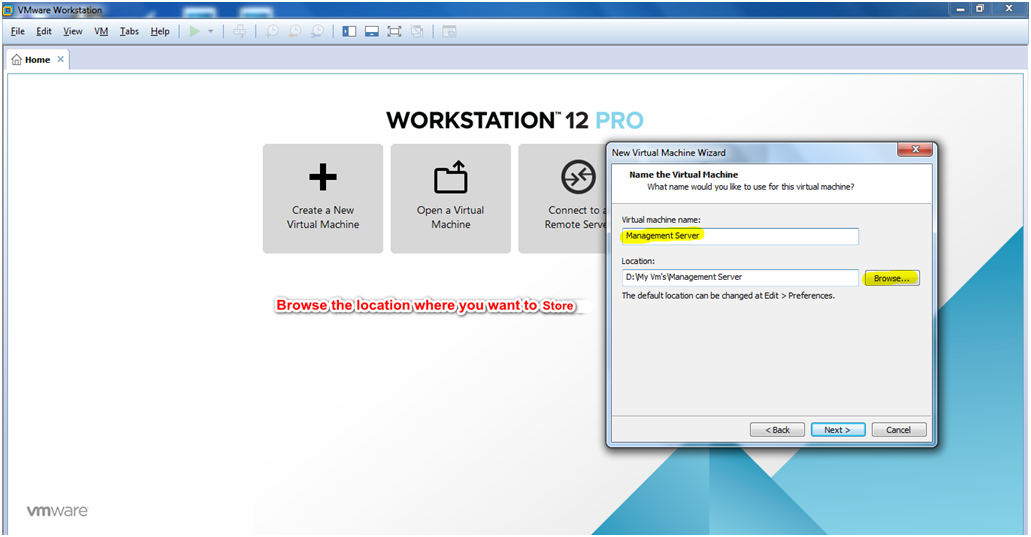The image size is (1031, 537).
Task: Click the Browse... button
Action: 892,278
